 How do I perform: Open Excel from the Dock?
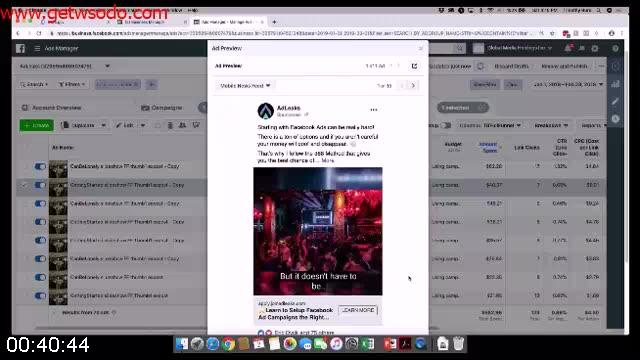coord(367,344)
